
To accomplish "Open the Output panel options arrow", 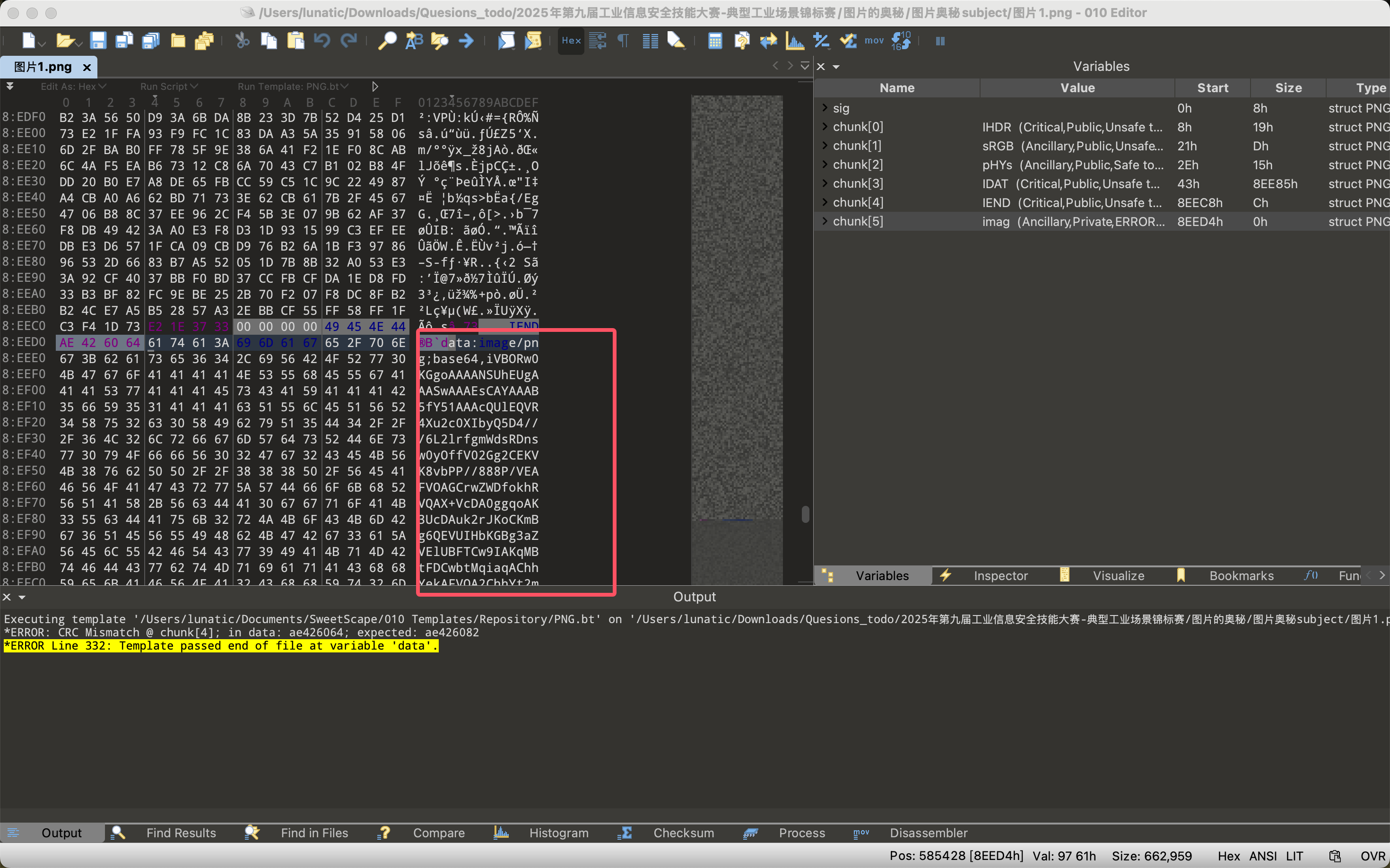I will 22,597.
